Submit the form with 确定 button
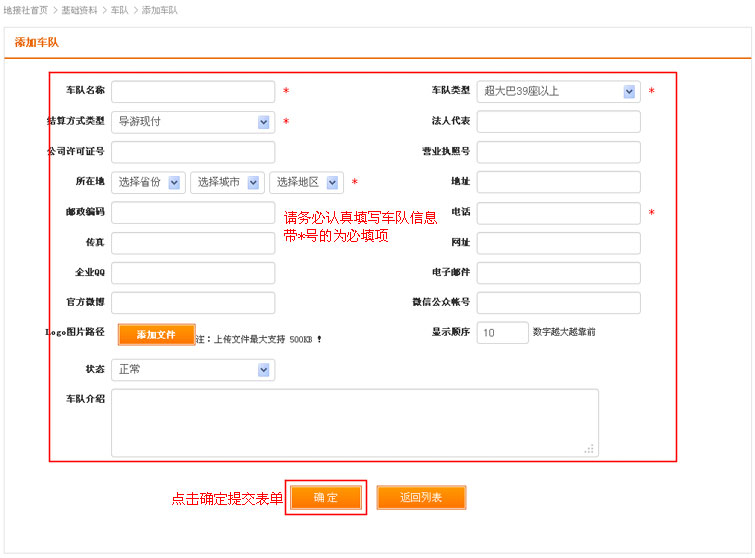The height and width of the screenshot is (558, 755). coord(326,497)
